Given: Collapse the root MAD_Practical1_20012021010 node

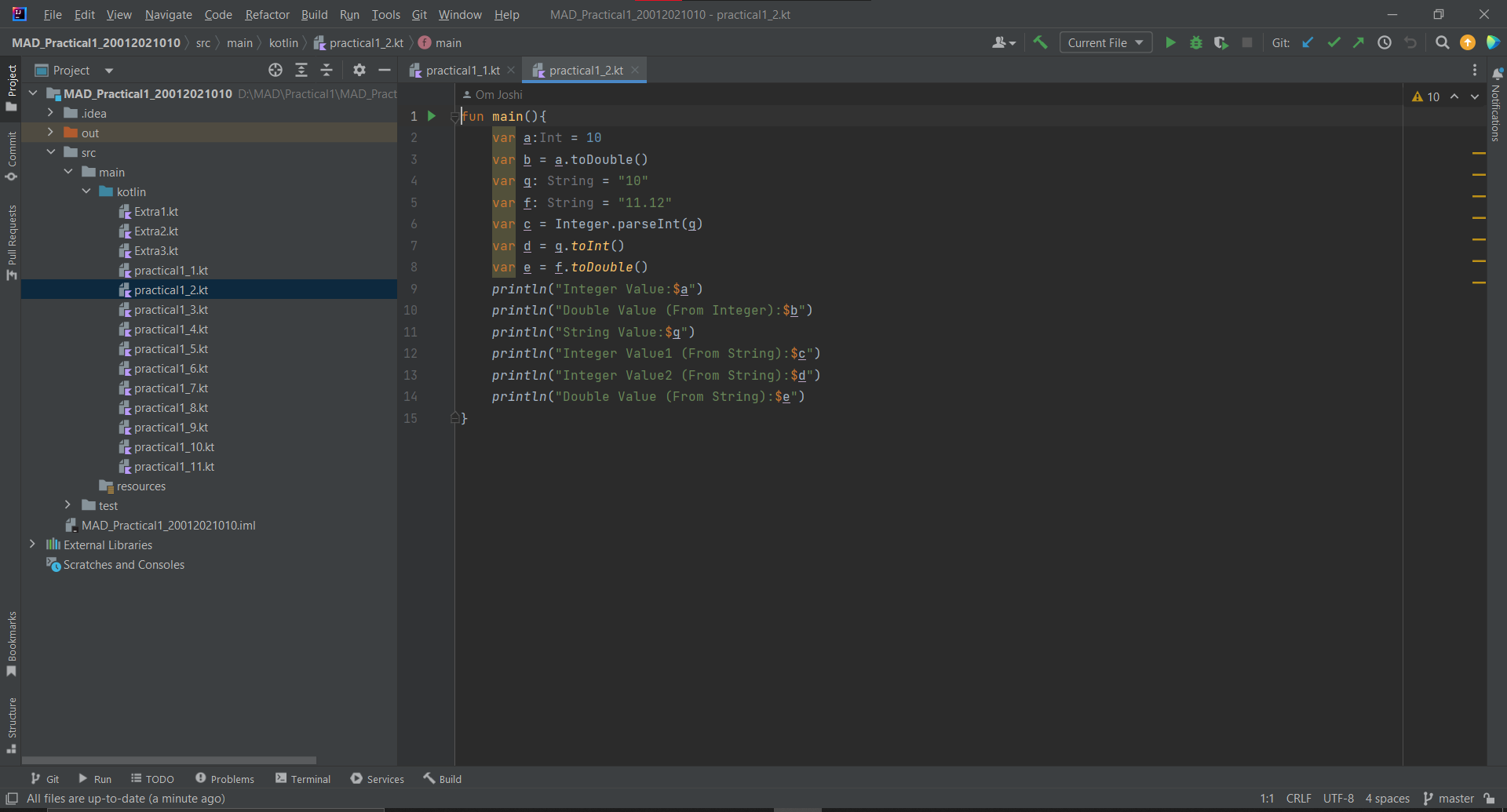Looking at the screenshot, I should pos(32,93).
